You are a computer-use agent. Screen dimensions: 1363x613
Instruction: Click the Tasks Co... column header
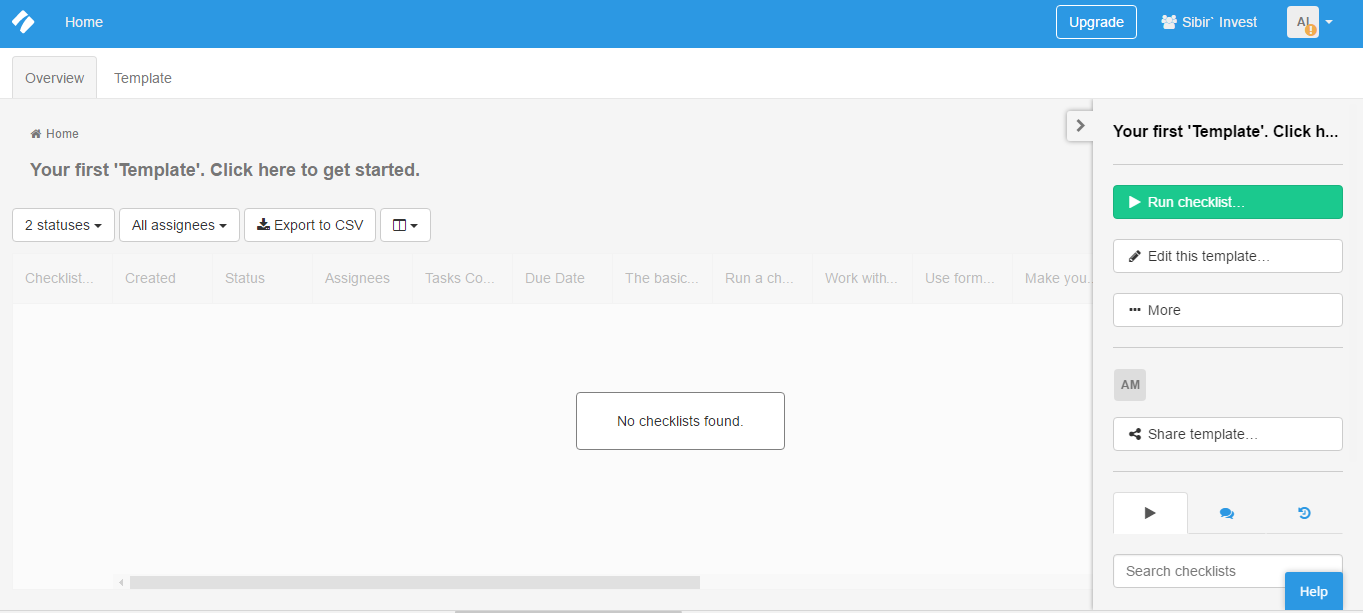460,278
